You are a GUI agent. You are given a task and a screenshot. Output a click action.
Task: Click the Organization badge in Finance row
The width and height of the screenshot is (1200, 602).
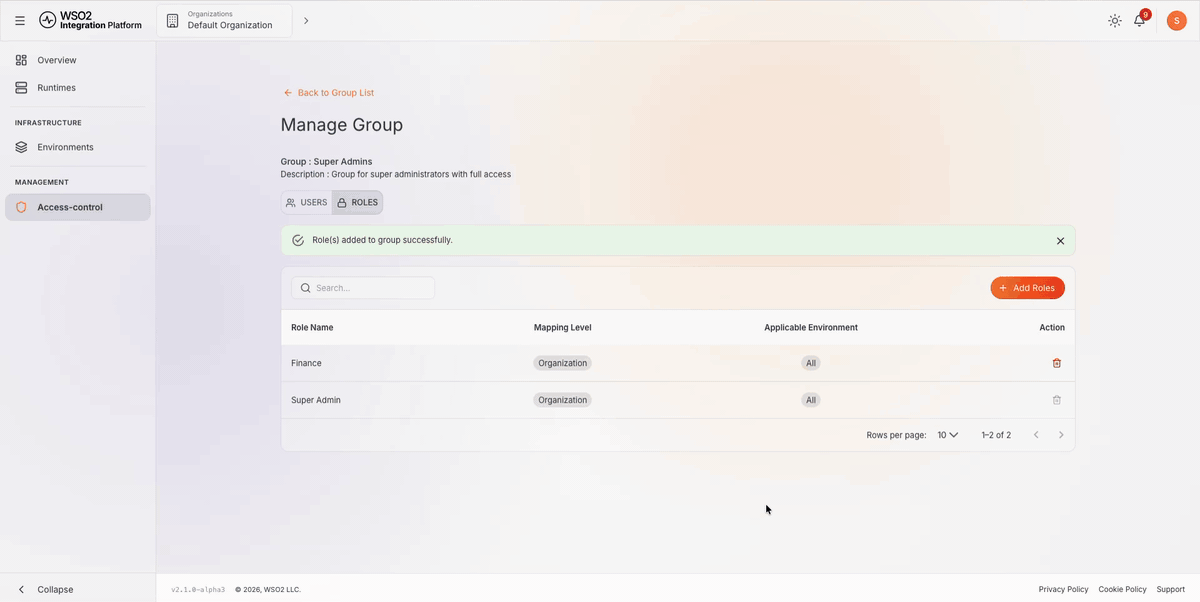563,363
